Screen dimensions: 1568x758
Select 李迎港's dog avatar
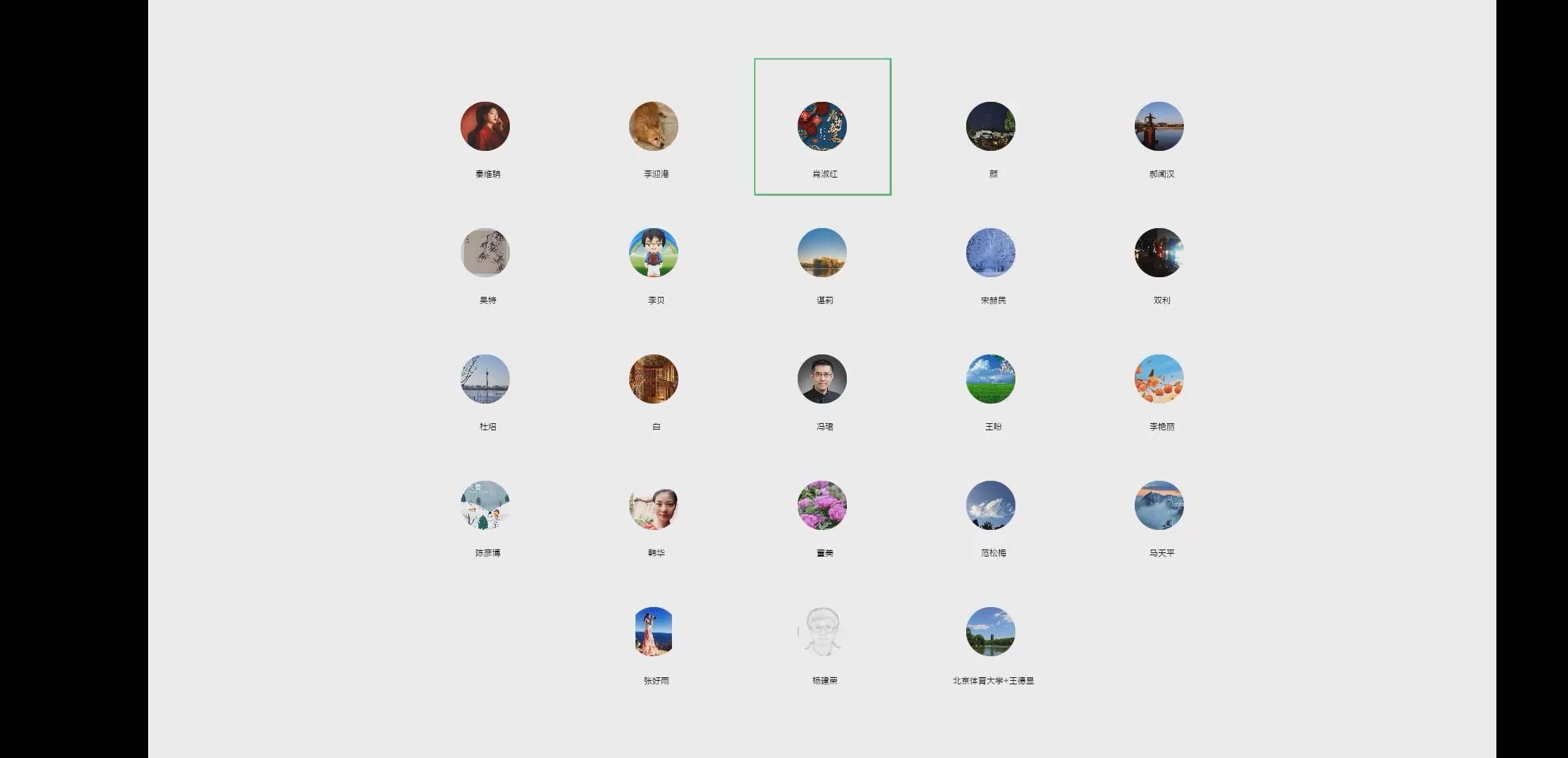coord(653,126)
